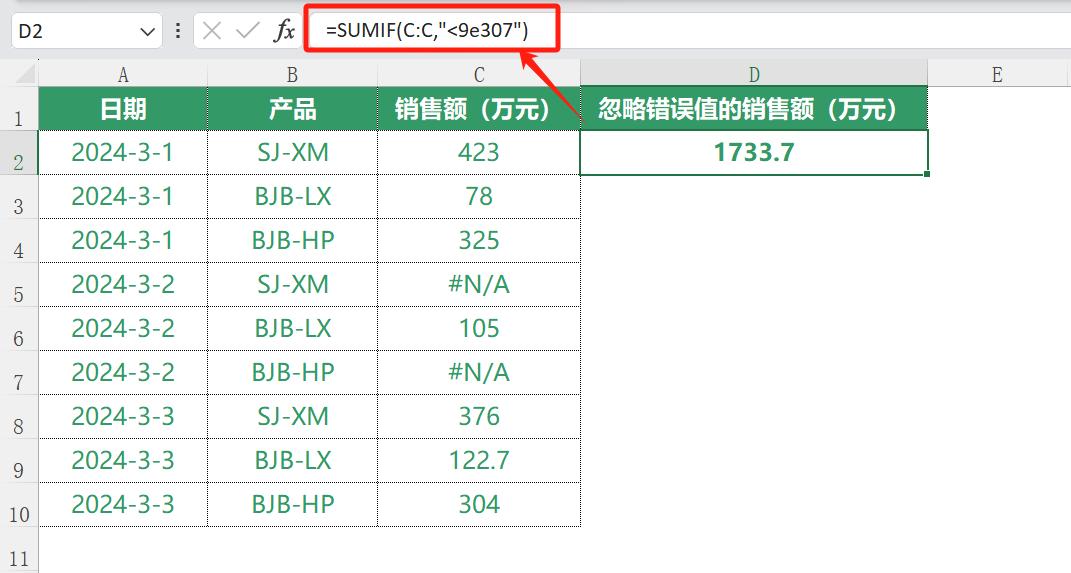The image size is (1071, 573).
Task: Select column D header
Action: pos(754,74)
